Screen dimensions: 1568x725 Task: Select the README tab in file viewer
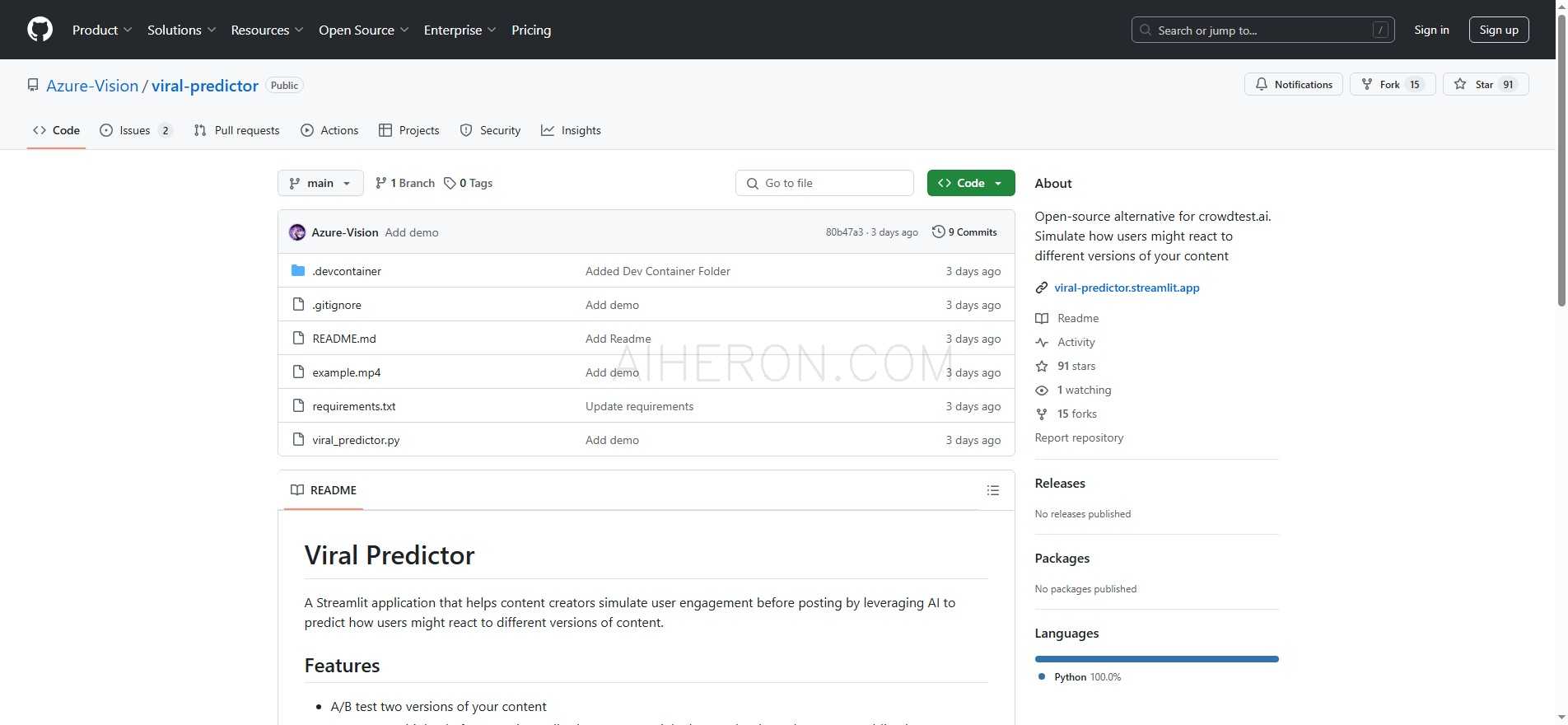coord(324,490)
